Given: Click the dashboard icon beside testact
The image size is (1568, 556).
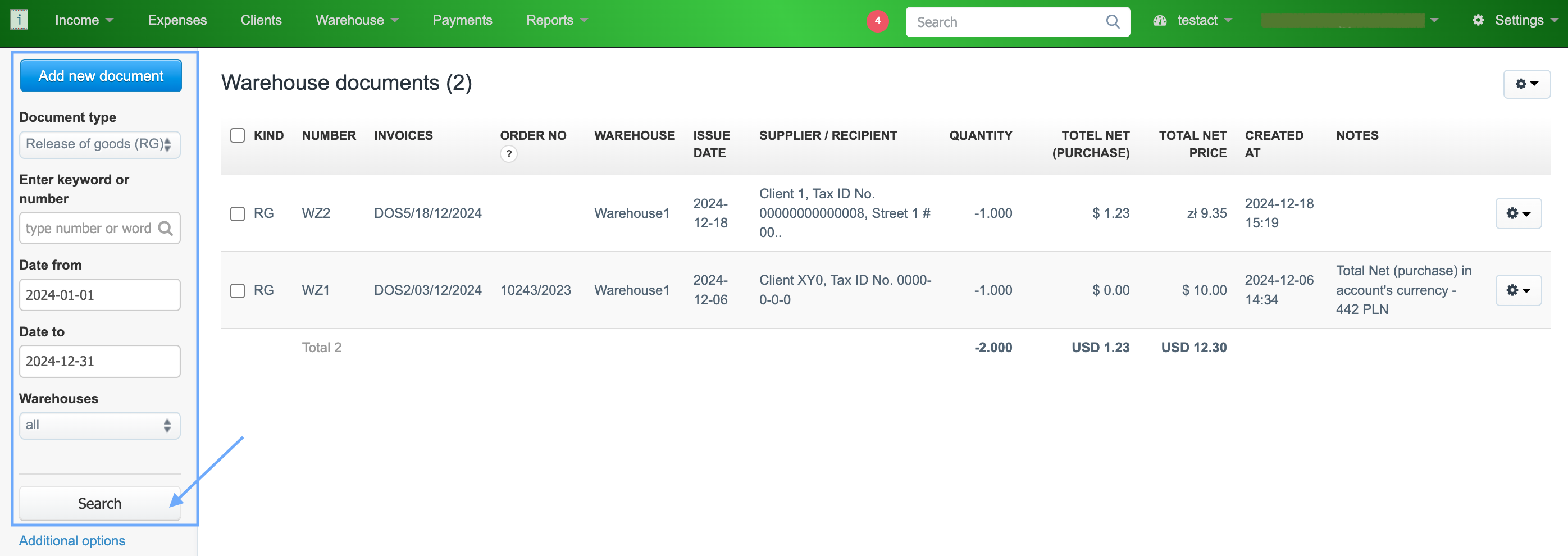Looking at the screenshot, I should pos(1160,21).
